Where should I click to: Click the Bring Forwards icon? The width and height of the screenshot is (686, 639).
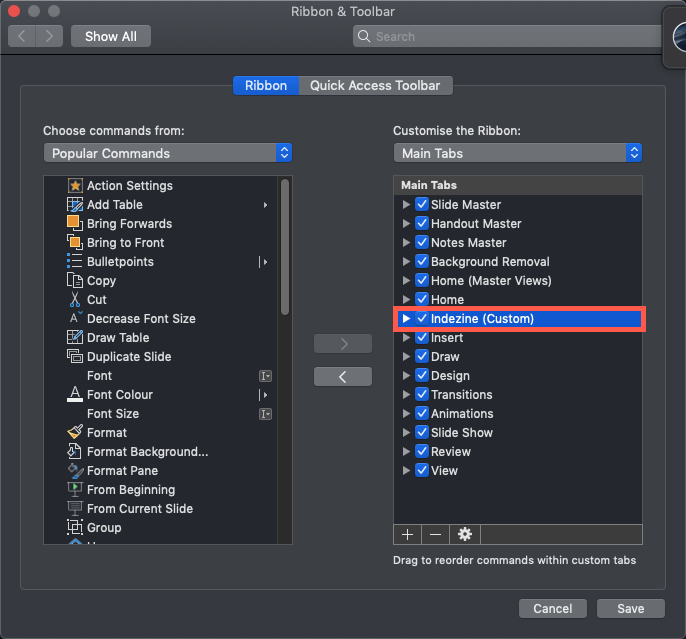75,223
